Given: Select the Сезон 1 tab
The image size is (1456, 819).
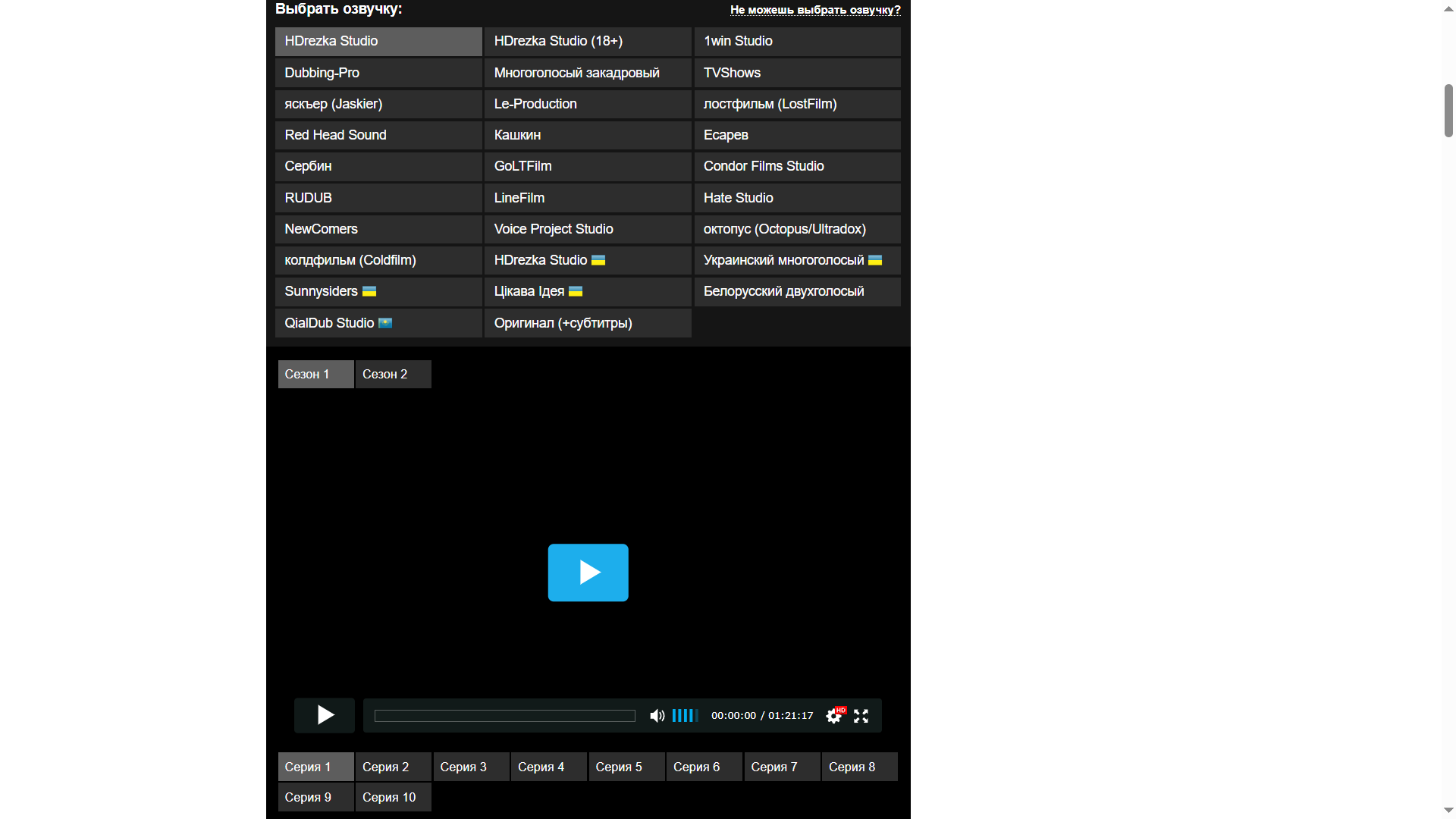Looking at the screenshot, I should 315,375.
